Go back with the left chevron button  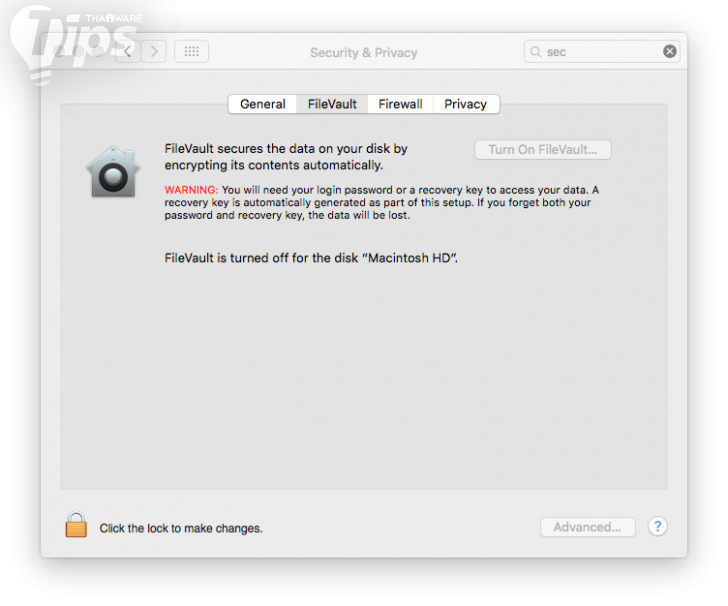point(128,52)
